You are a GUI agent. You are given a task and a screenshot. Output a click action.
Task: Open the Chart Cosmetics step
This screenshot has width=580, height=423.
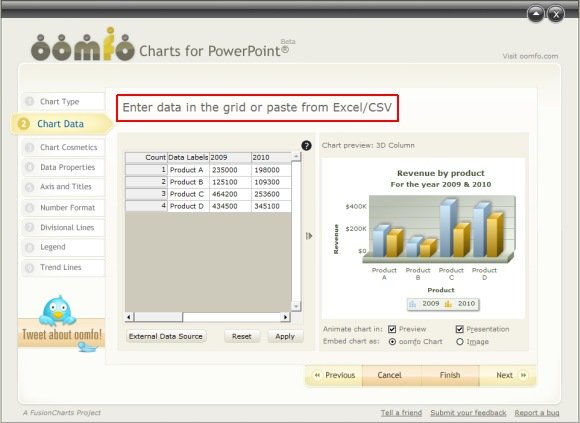coord(63,148)
